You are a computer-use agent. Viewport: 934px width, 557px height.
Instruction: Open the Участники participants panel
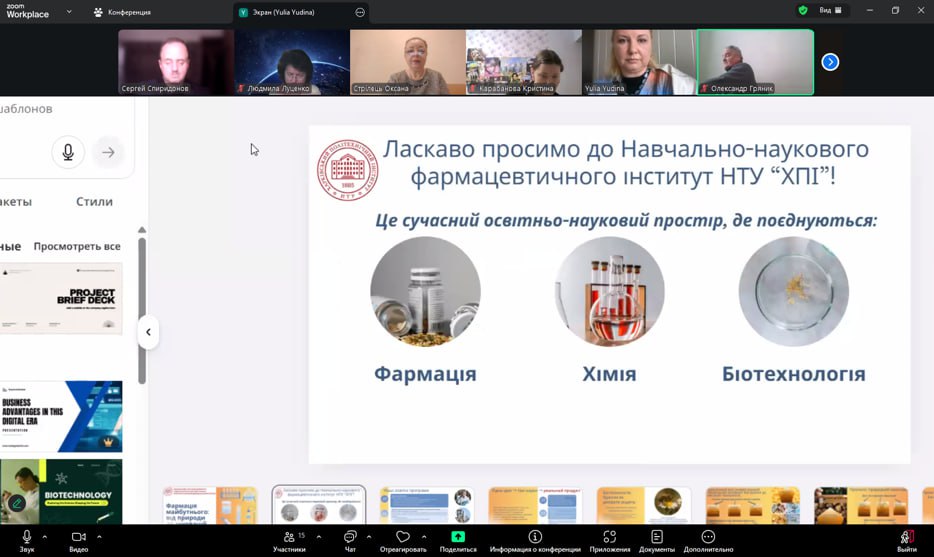289,538
